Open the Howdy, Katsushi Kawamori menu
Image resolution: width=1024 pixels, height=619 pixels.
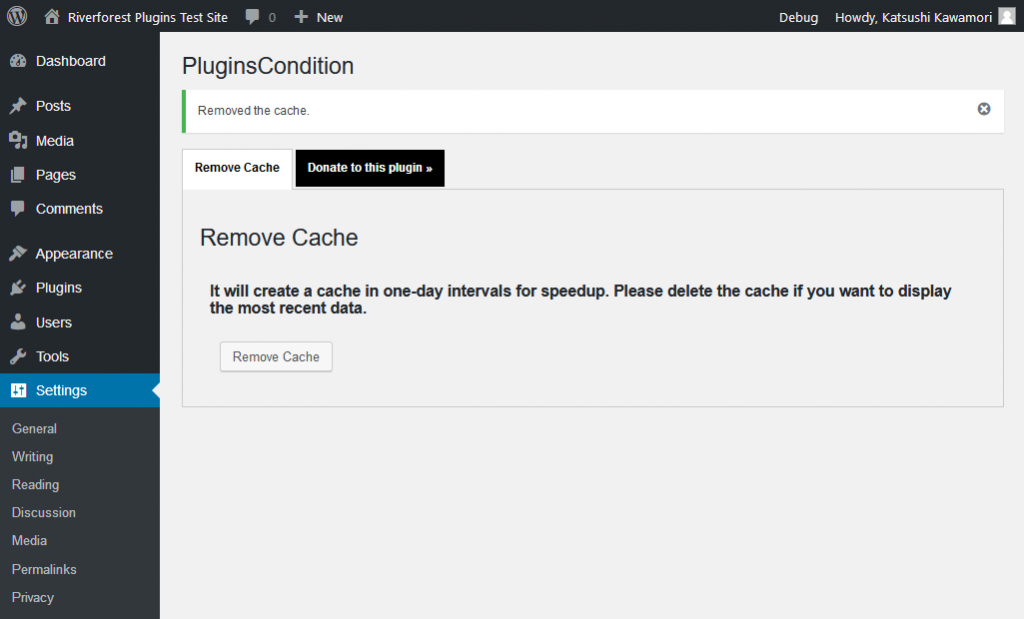pyautogui.click(x=912, y=17)
